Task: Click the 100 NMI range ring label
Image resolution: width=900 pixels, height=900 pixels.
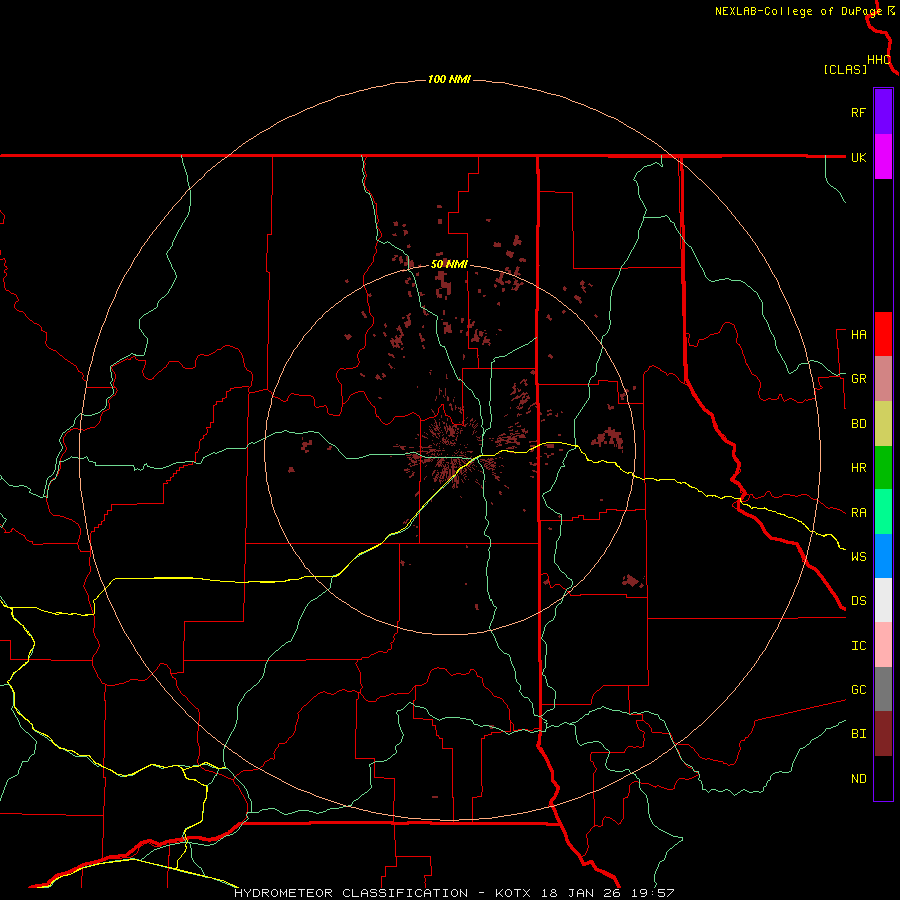Action: 449,79
